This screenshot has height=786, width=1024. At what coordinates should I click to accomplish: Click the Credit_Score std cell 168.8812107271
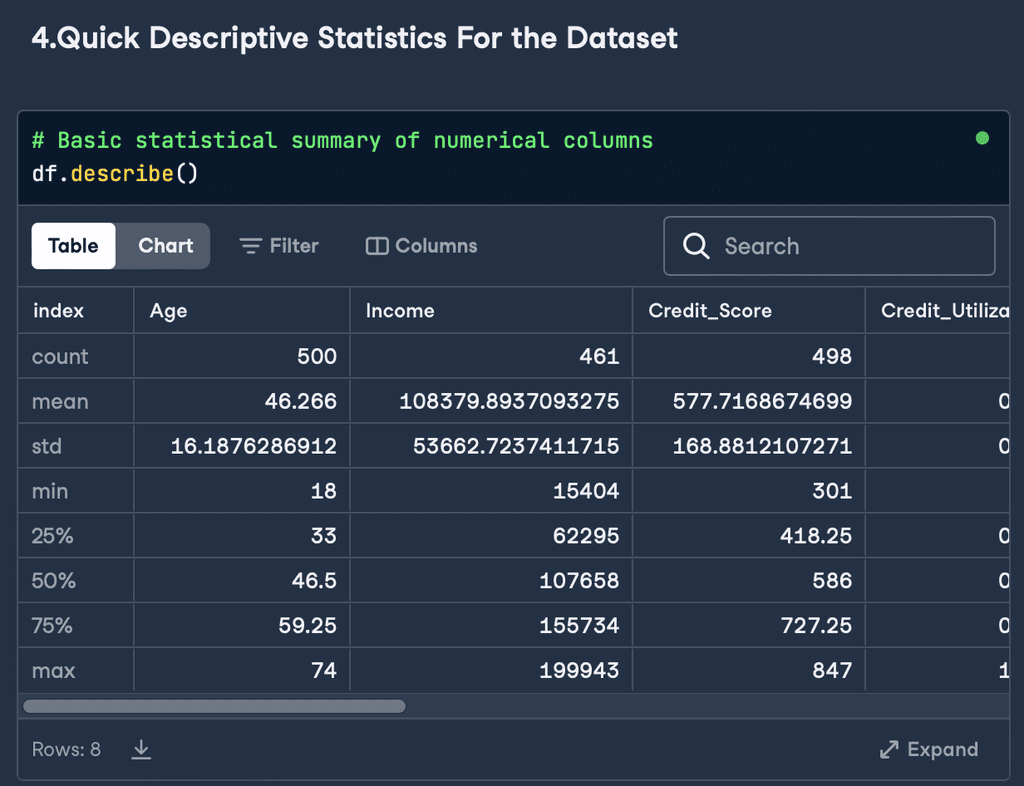point(748,447)
